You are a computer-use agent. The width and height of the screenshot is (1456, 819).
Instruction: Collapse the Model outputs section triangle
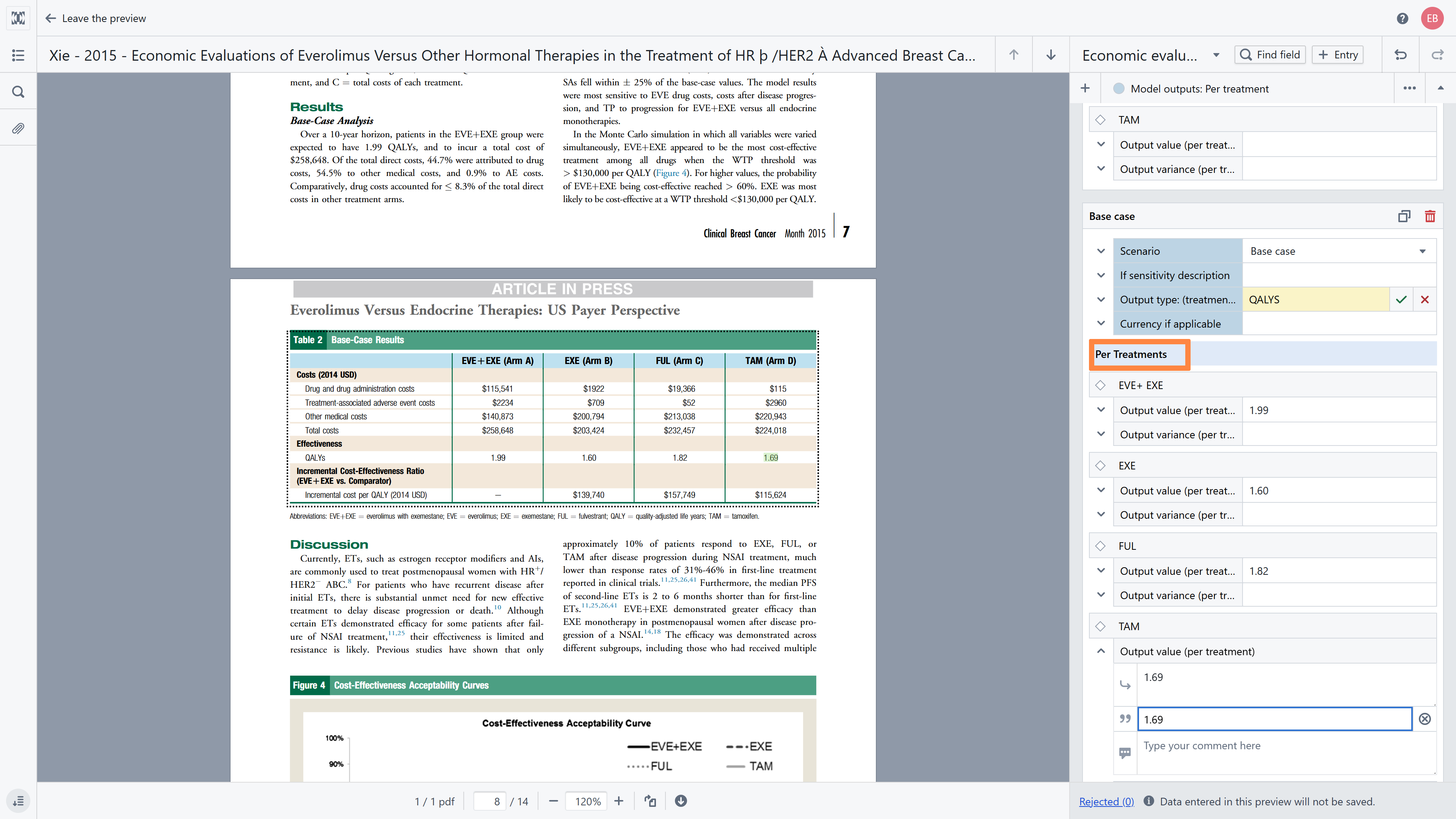point(1441,88)
